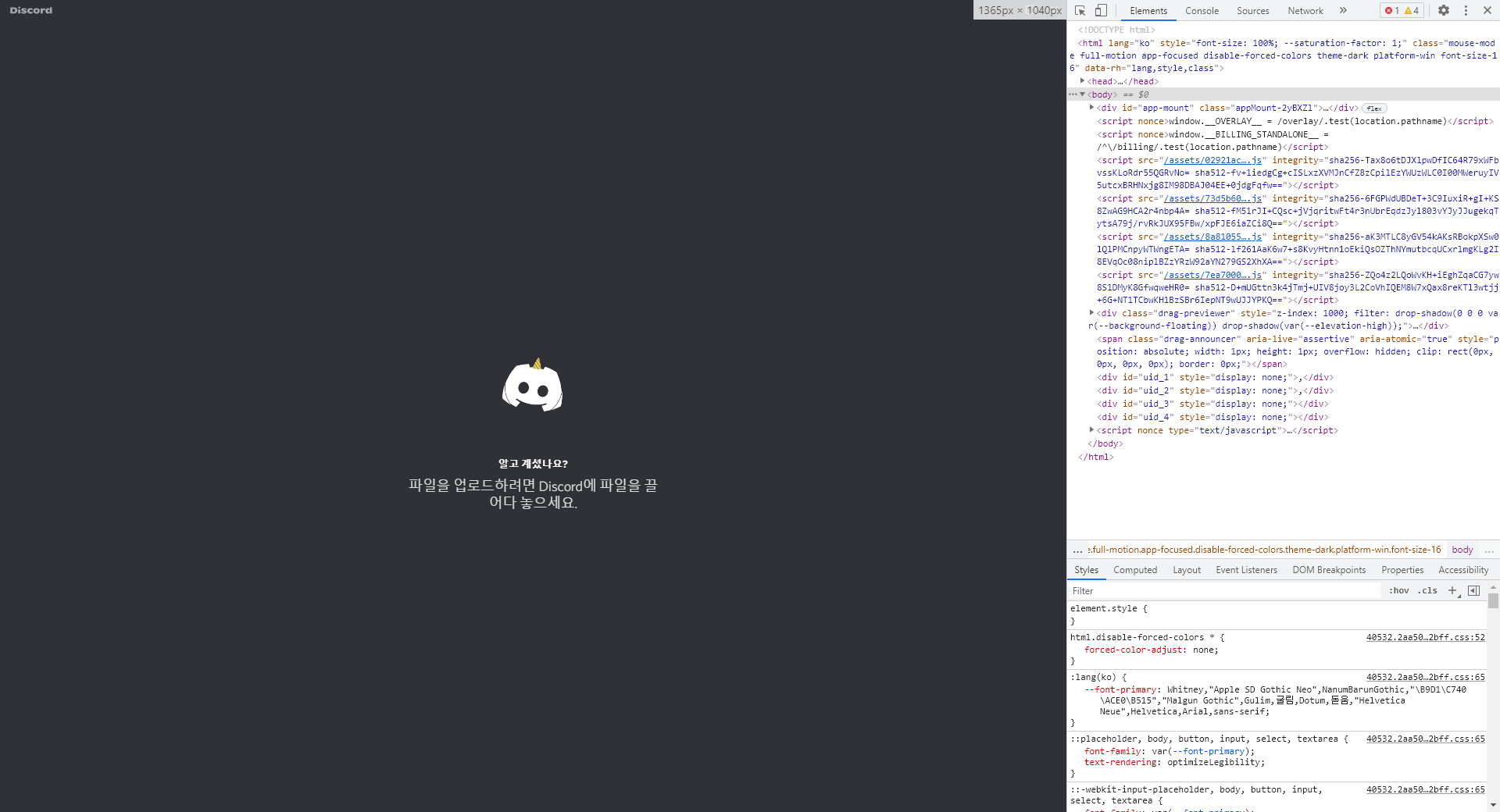Toggle the .cls element classes panel
This screenshot has width=1500, height=812.
[x=1427, y=590]
